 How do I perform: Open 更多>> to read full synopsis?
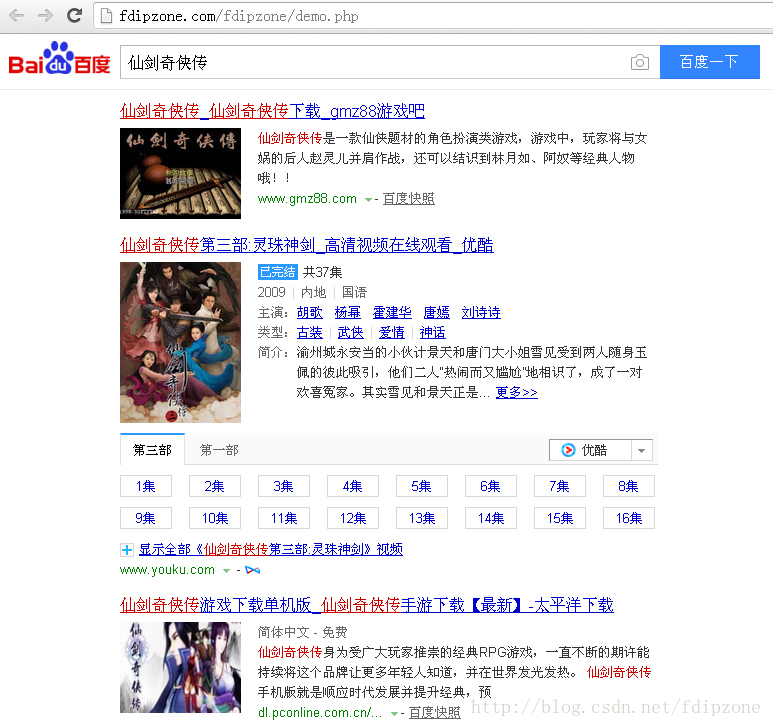click(516, 392)
